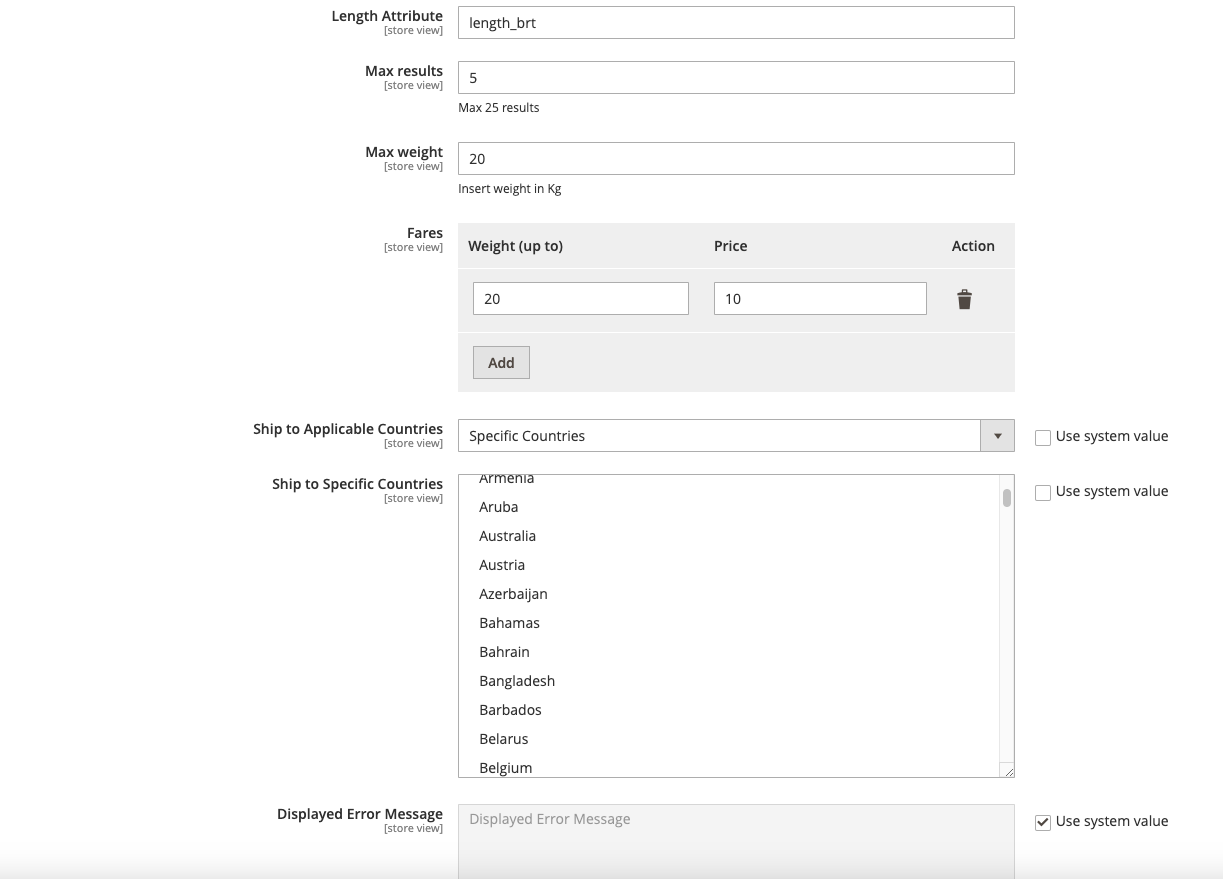The height and width of the screenshot is (879, 1223).
Task: Click the Max weight input field
Action: click(x=735, y=159)
